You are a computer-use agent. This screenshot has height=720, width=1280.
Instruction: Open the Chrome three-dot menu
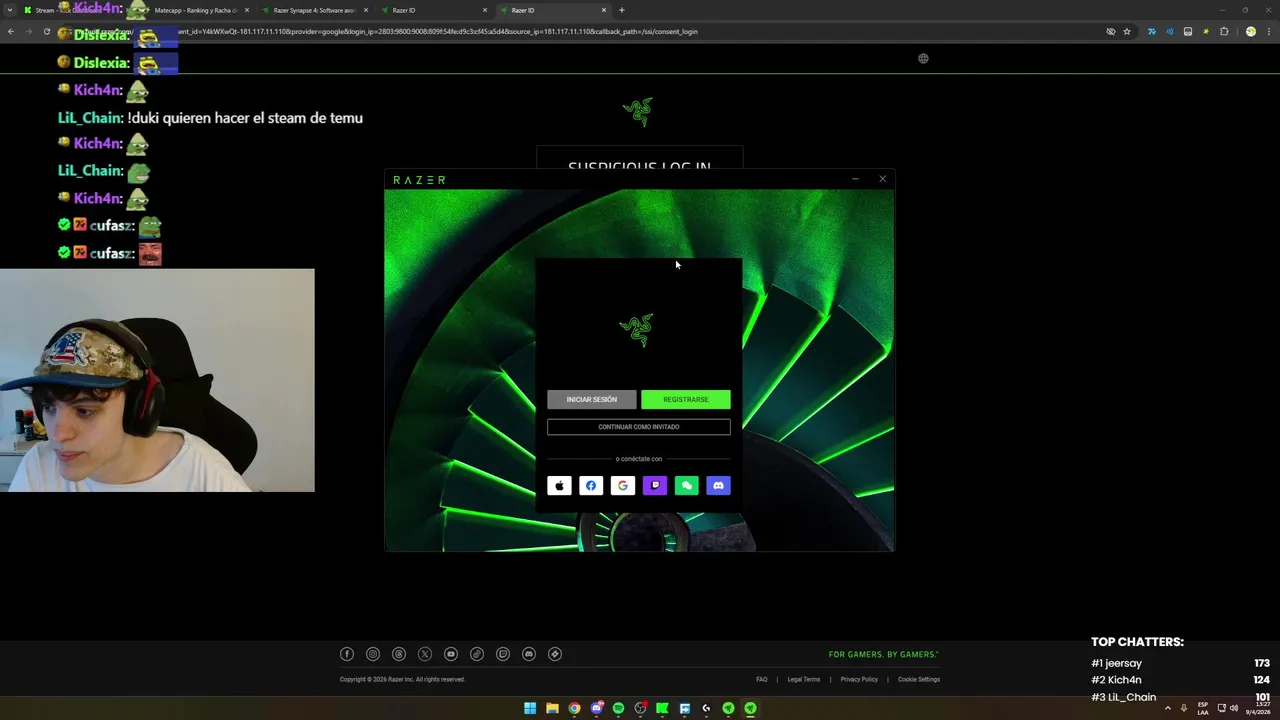click(x=1268, y=31)
